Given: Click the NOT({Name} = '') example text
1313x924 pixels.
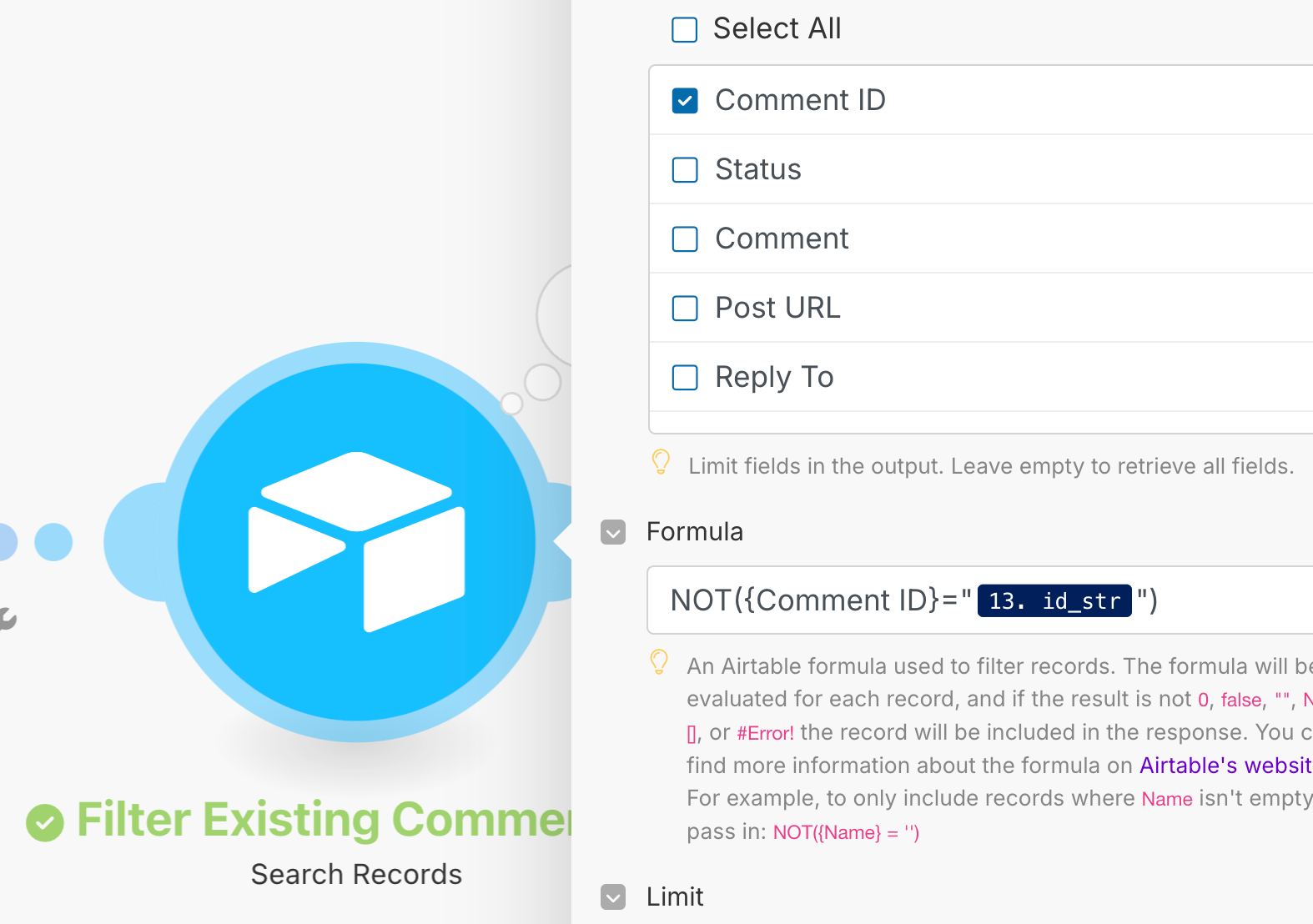Looking at the screenshot, I should [x=846, y=832].
